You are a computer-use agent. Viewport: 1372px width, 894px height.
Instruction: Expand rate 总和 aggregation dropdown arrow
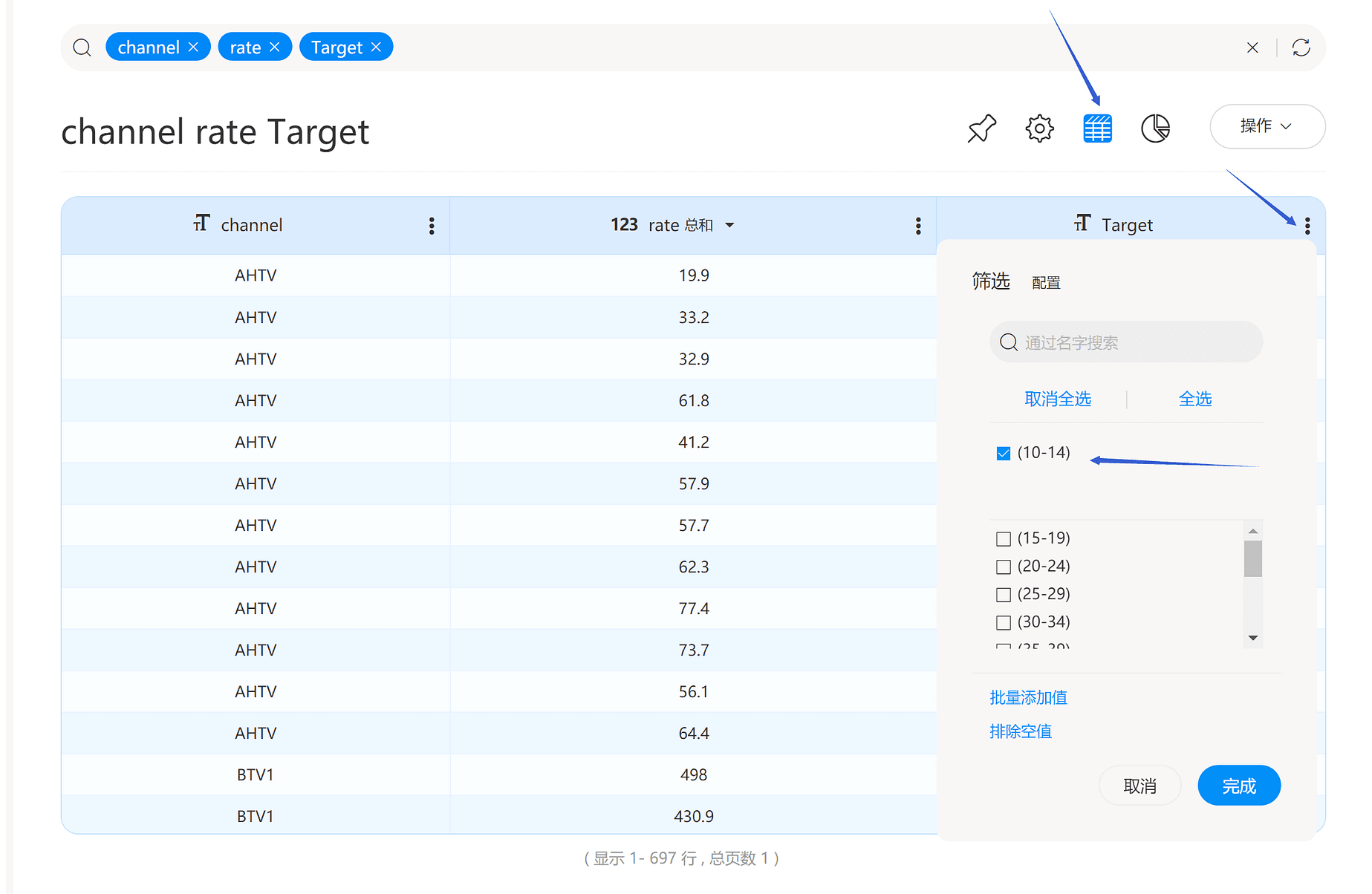tap(729, 225)
